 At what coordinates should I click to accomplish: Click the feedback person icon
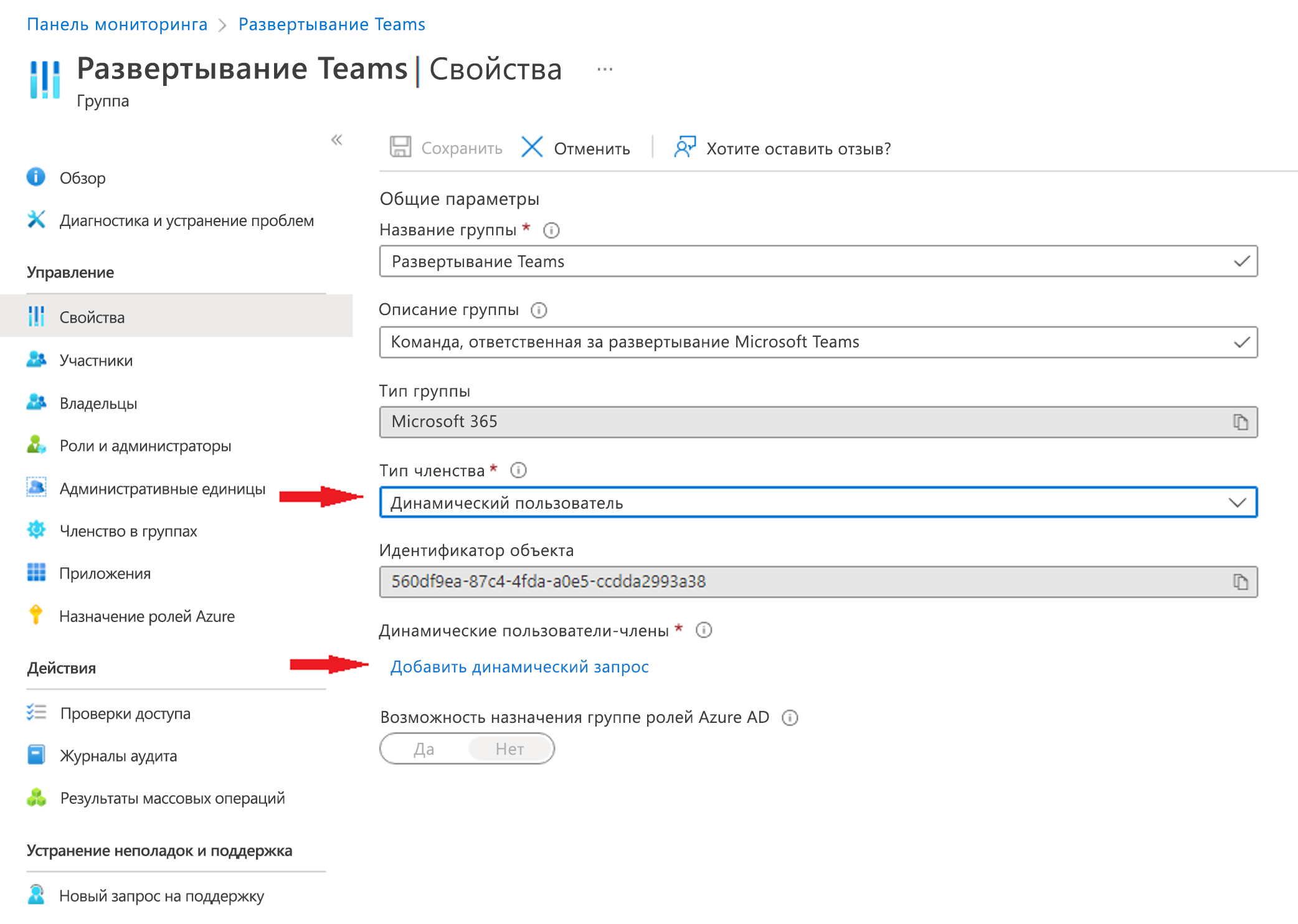[685, 148]
